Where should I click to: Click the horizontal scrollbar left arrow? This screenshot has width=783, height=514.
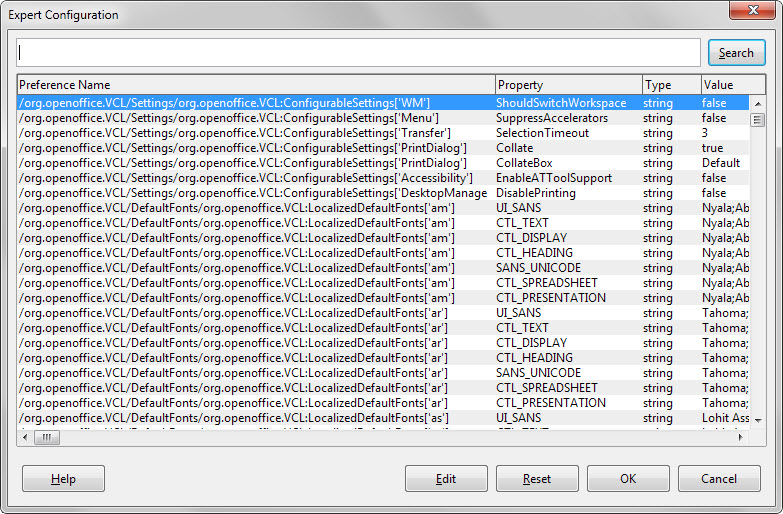click(x=25, y=438)
